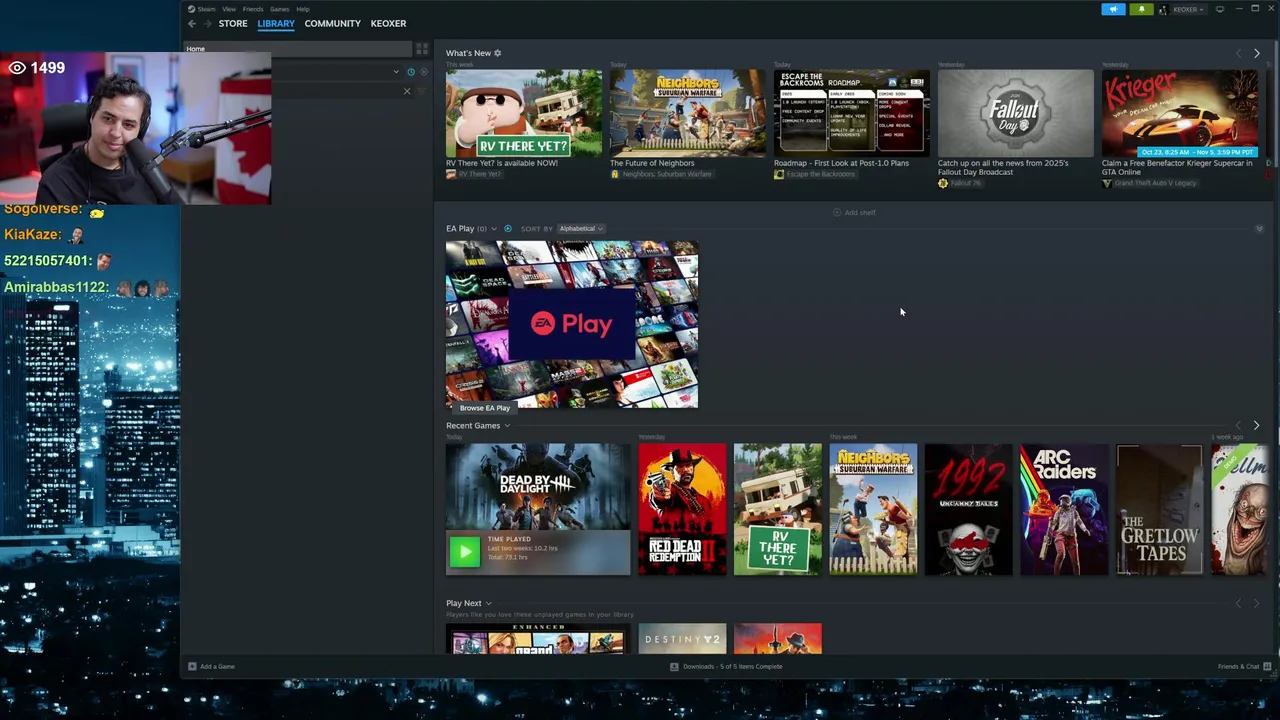The width and height of the screenshot is (1280, 720).
Task: Click Add a Game plus icon
Action: pos(192,667)
